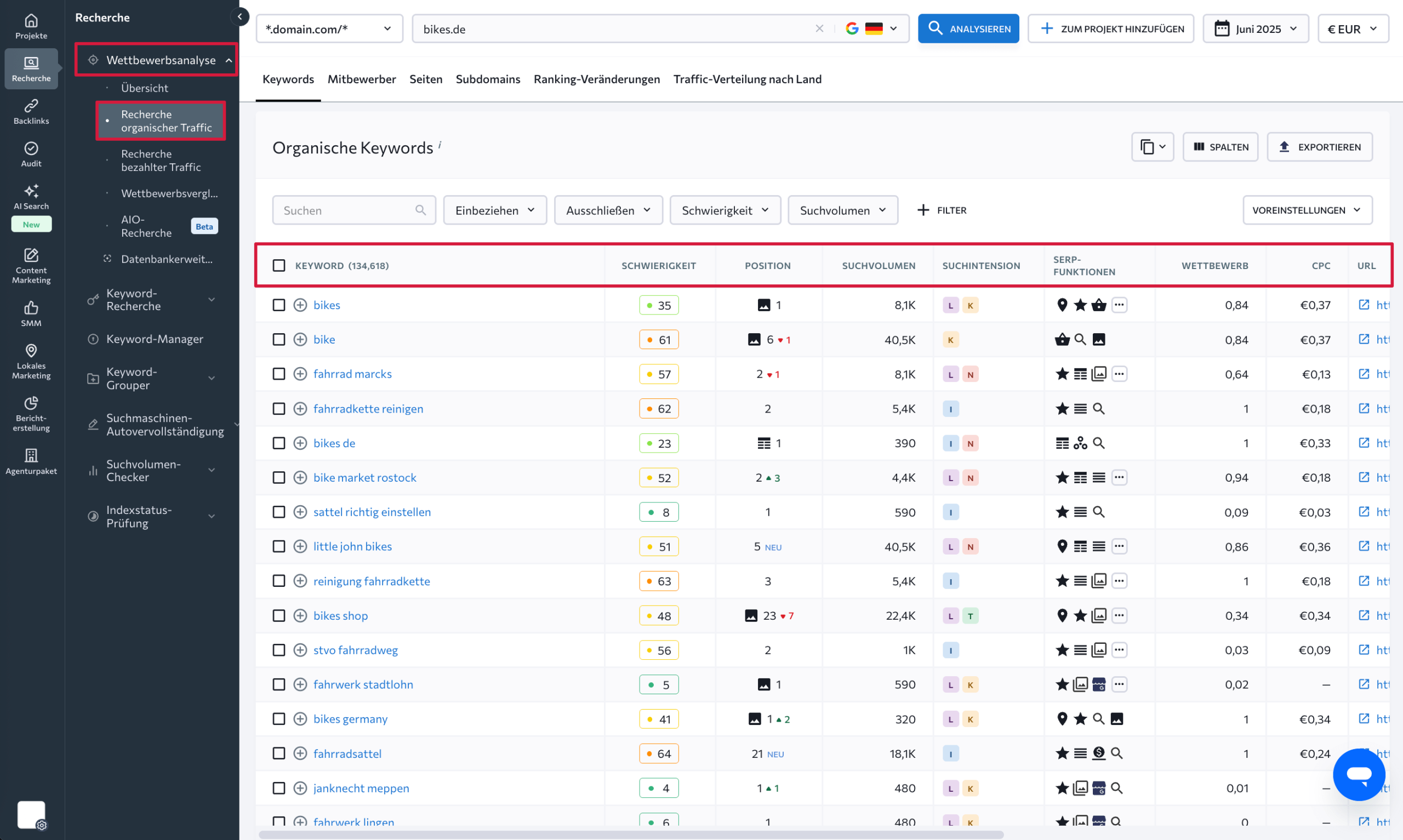Click the Exportieren button
The width and height of the screenshot is (1403, 840).
[x=1319, y=147]
